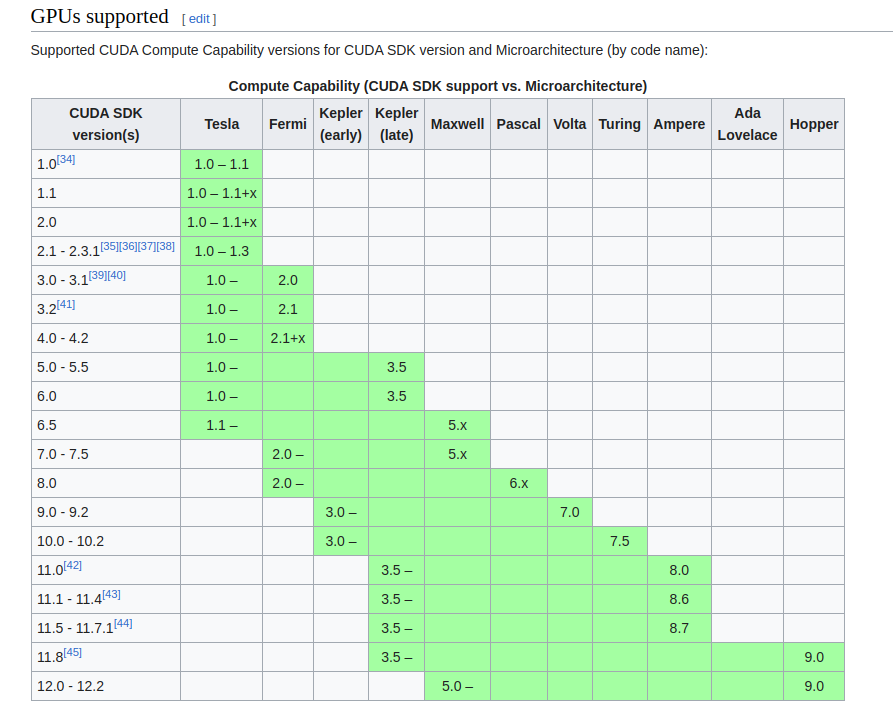The height and width of the screenshot is (712, 893).
Task: Open citation 40 next to SDK 3.0 - 3.1
Action: (x=117, y=275)
